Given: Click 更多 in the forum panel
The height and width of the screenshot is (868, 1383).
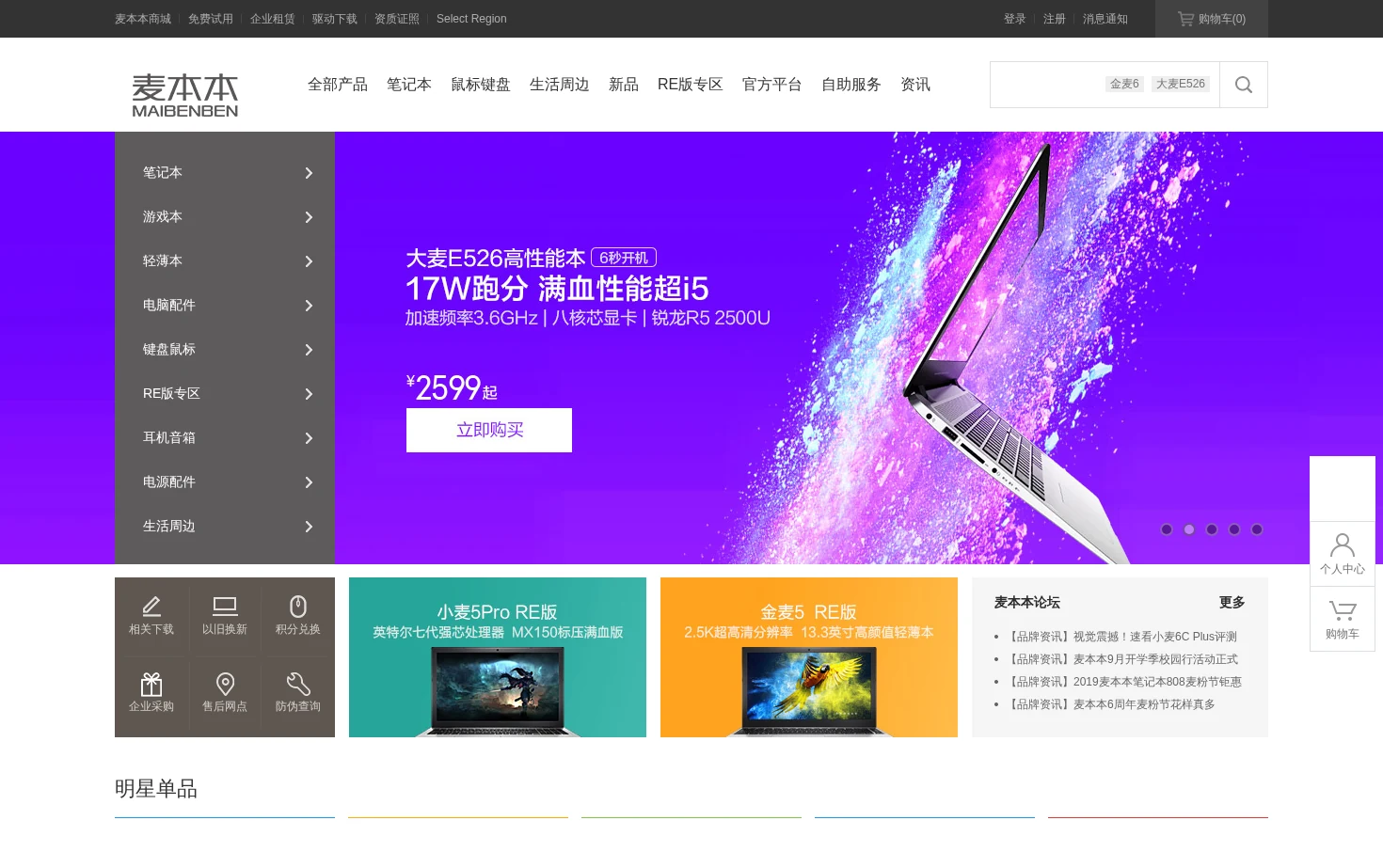Looking at the screenshot, I should 1232,602.
